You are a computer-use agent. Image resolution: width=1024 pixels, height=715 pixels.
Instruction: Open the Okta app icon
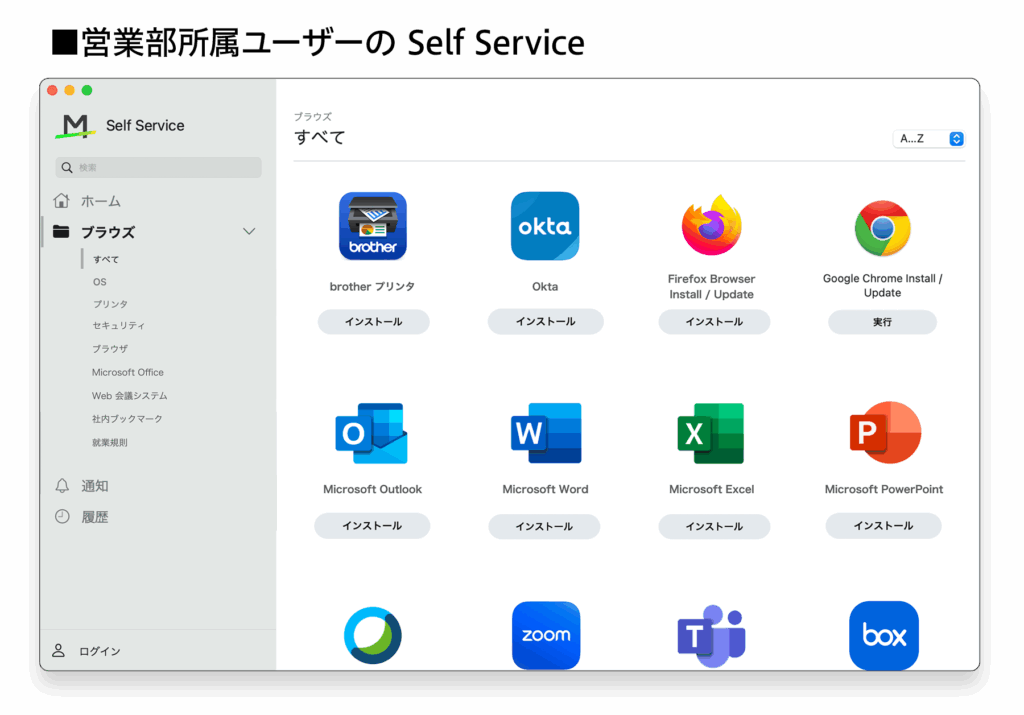(544, 226)
